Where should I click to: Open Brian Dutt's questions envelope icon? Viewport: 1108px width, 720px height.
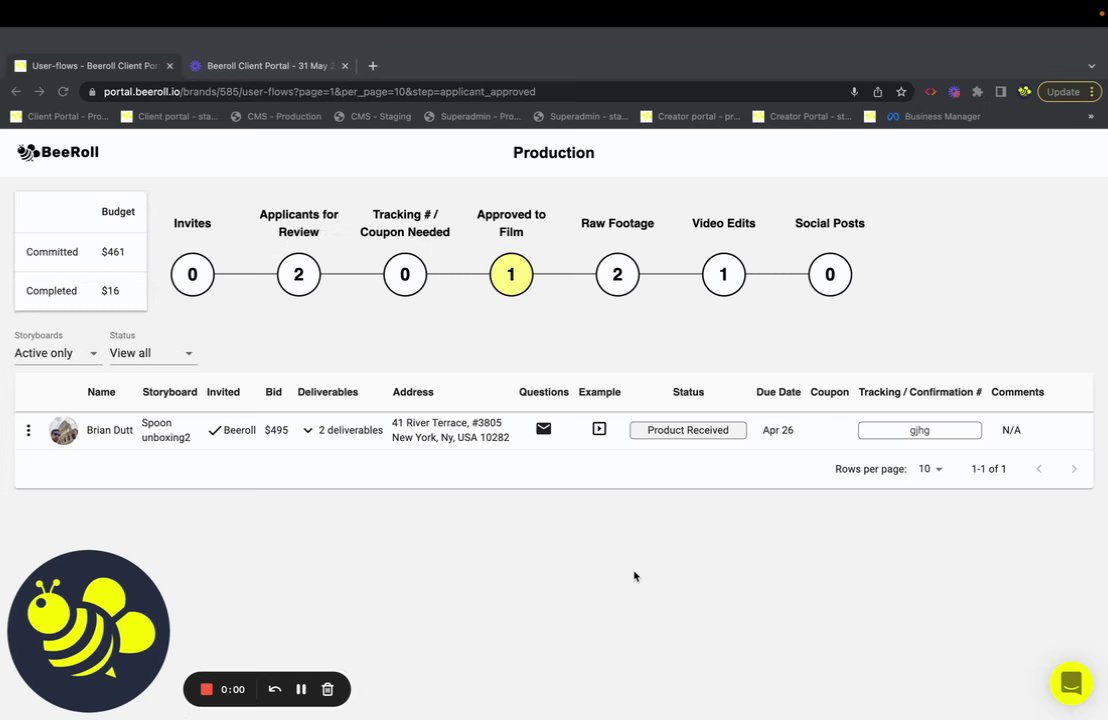(543, 428)
